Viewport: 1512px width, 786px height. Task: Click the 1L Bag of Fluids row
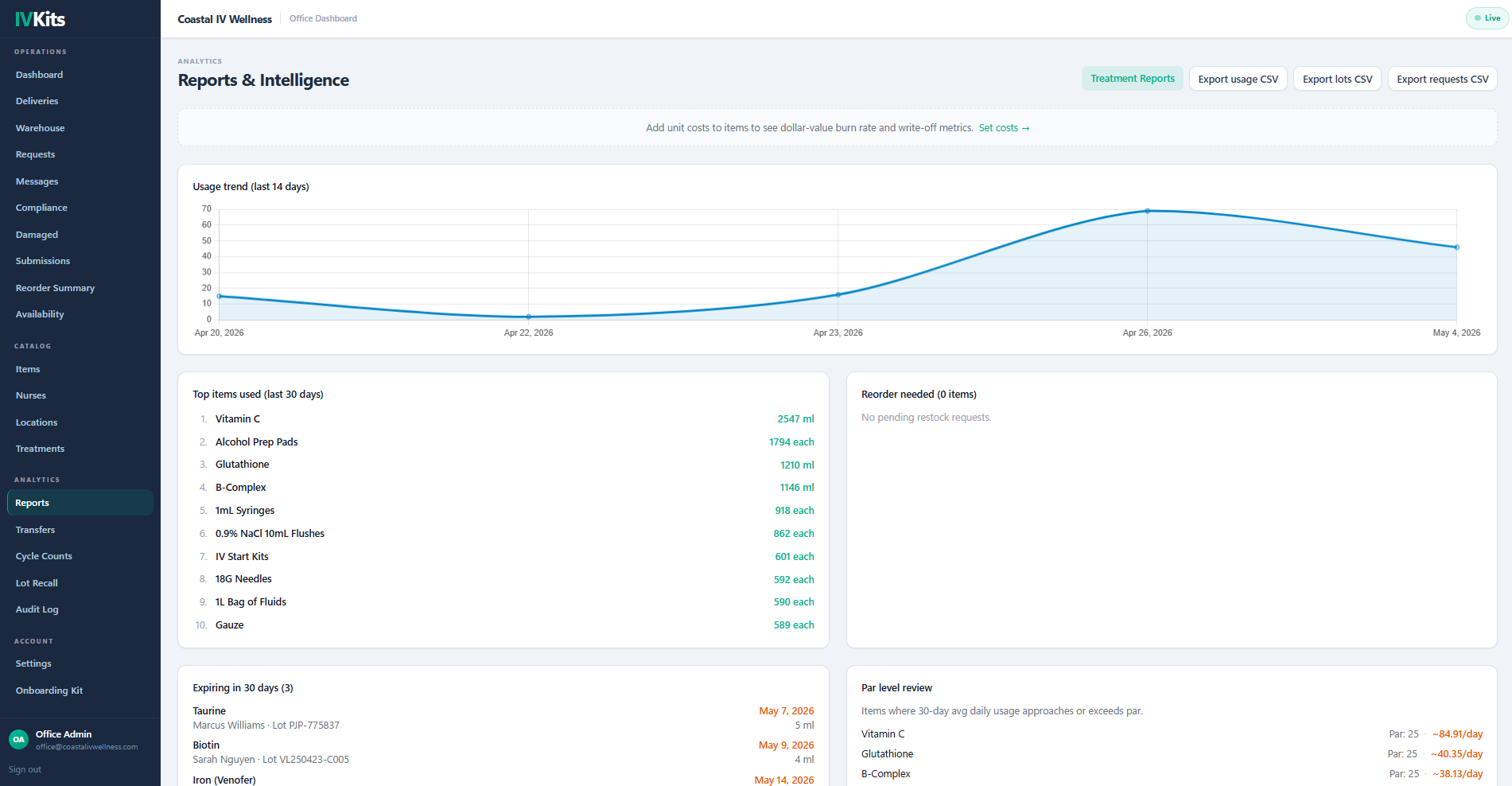point(503,602)
